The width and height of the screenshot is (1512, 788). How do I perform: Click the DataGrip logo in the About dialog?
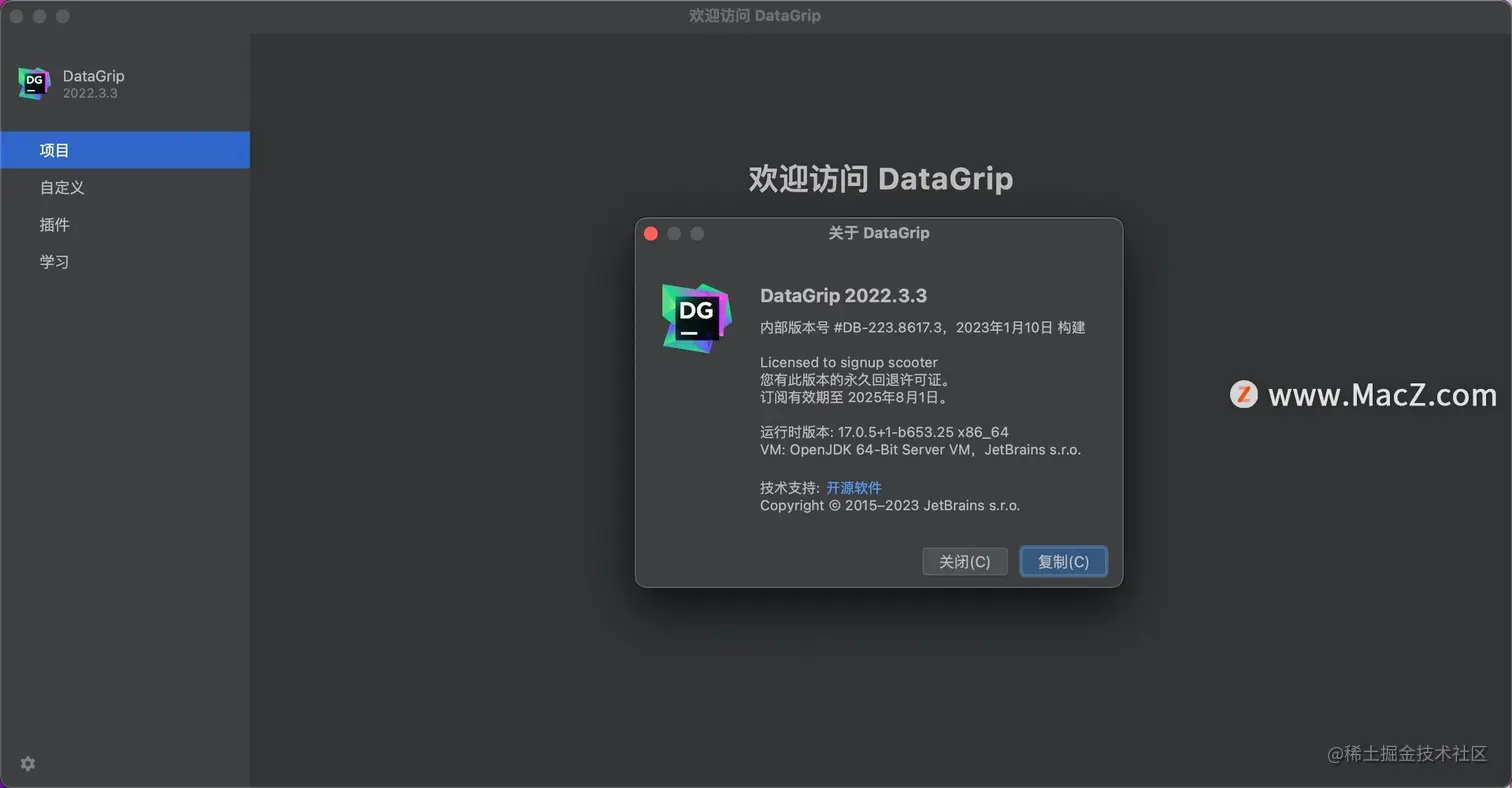click(696, 317)
